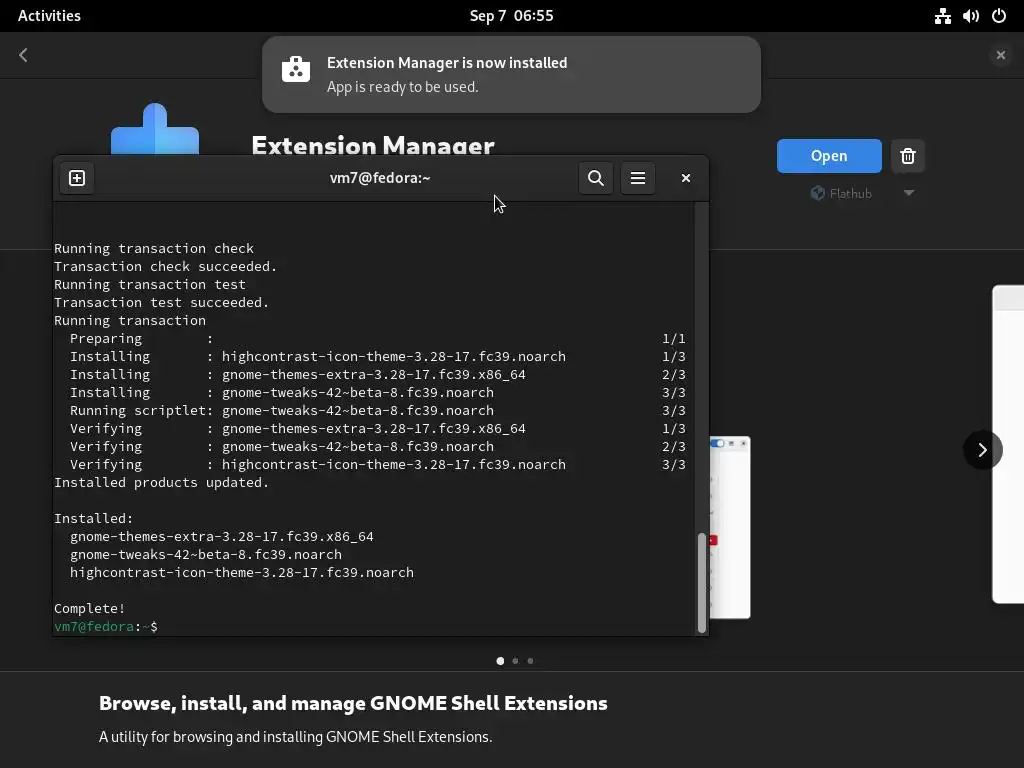The width and height of the screenshot is (1024, 768).
Task: Open the terminal hamburger menu
Action: coord(638,178)
